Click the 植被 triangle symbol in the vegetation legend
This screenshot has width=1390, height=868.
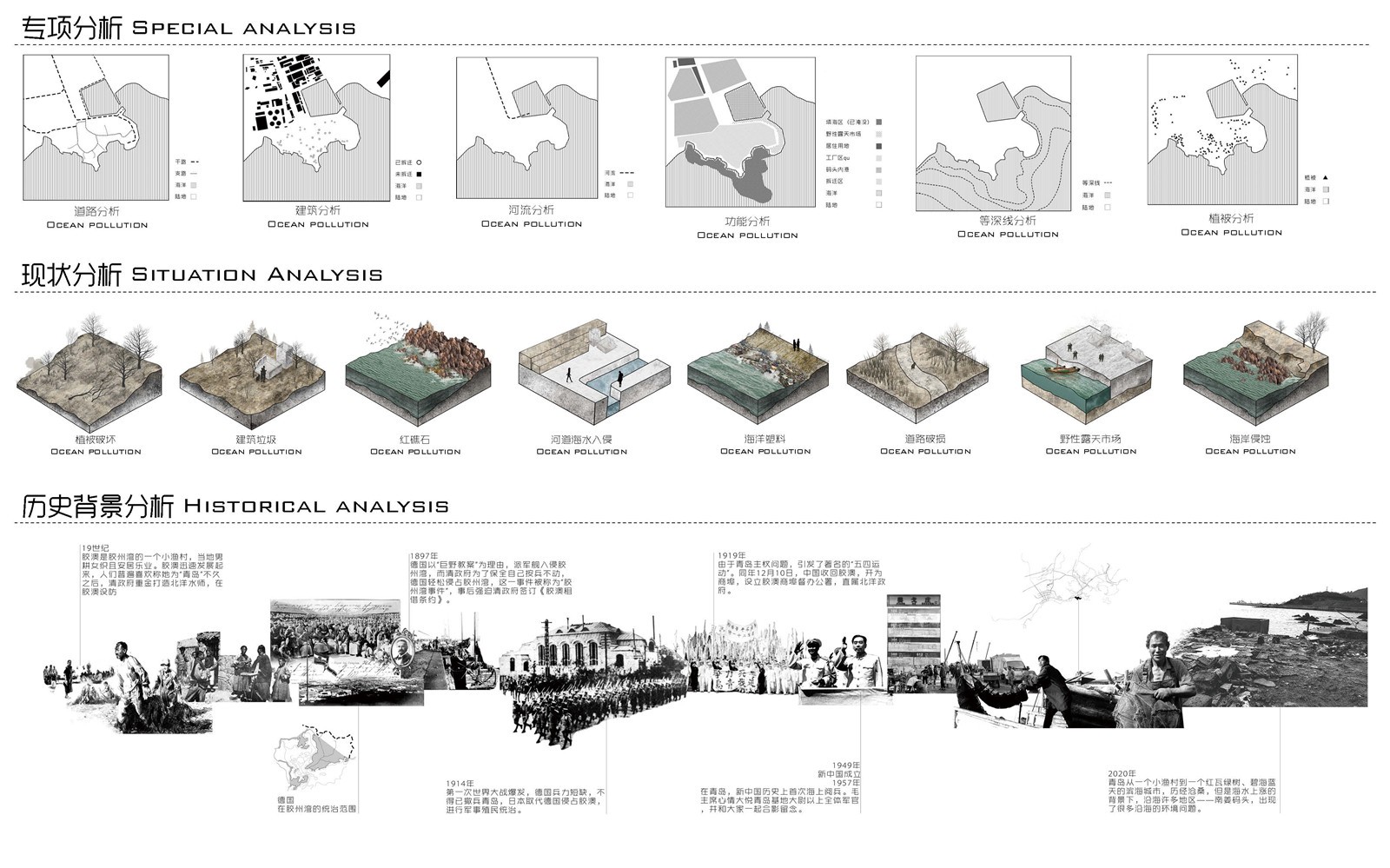tap(1325, 177)
